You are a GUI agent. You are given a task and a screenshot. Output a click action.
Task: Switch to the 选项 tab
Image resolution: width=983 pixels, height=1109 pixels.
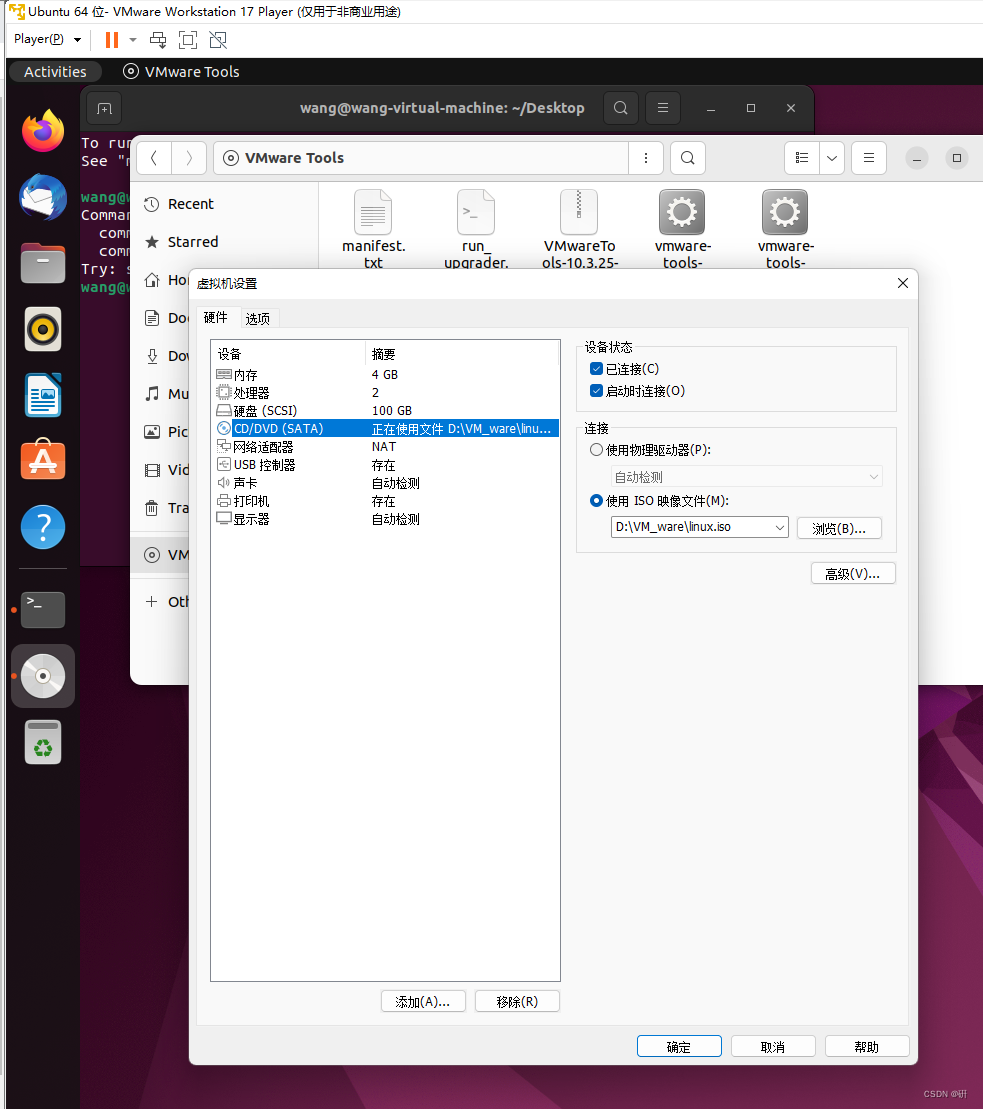pos(257,318)
